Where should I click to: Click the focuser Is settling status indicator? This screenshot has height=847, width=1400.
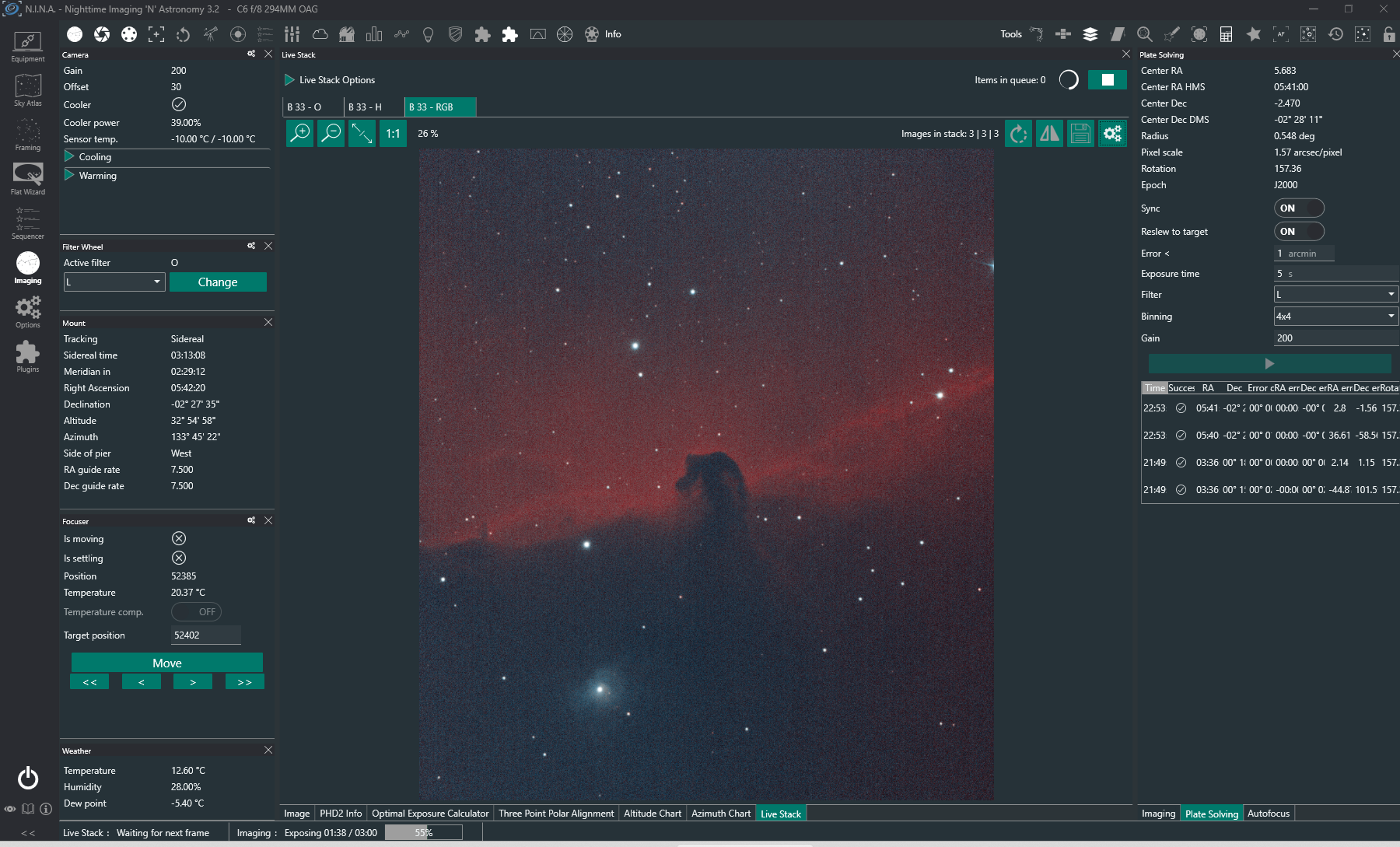pyautogui.click(x=179, y=558)
